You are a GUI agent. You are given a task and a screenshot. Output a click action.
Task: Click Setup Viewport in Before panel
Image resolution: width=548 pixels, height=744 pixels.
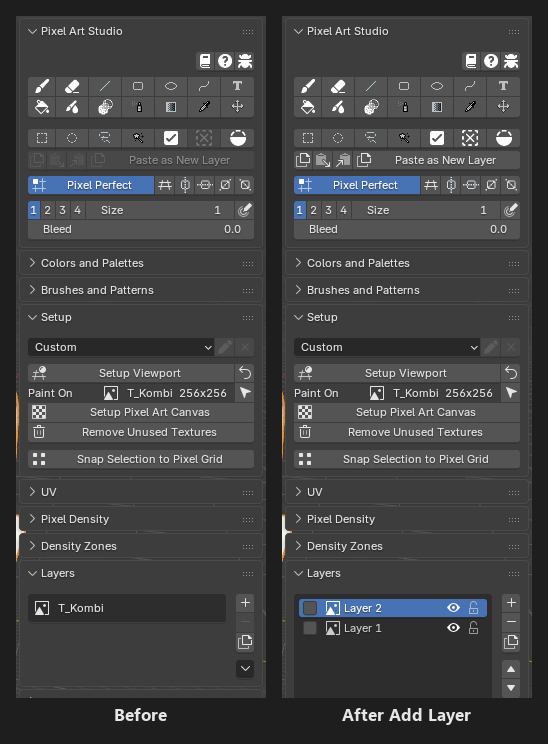[x=131, y=373]
